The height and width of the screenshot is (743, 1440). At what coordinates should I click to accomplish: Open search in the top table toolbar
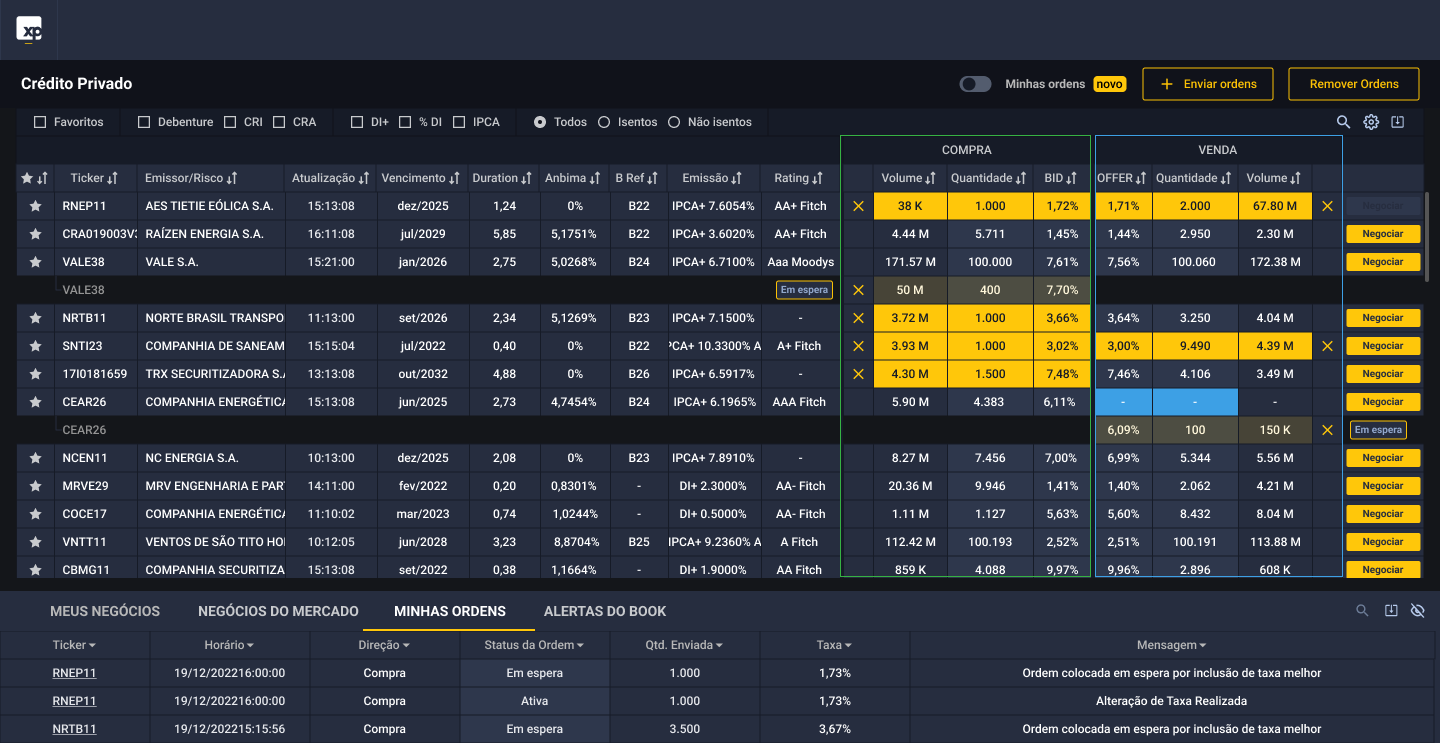click(x=1344, y=122)
